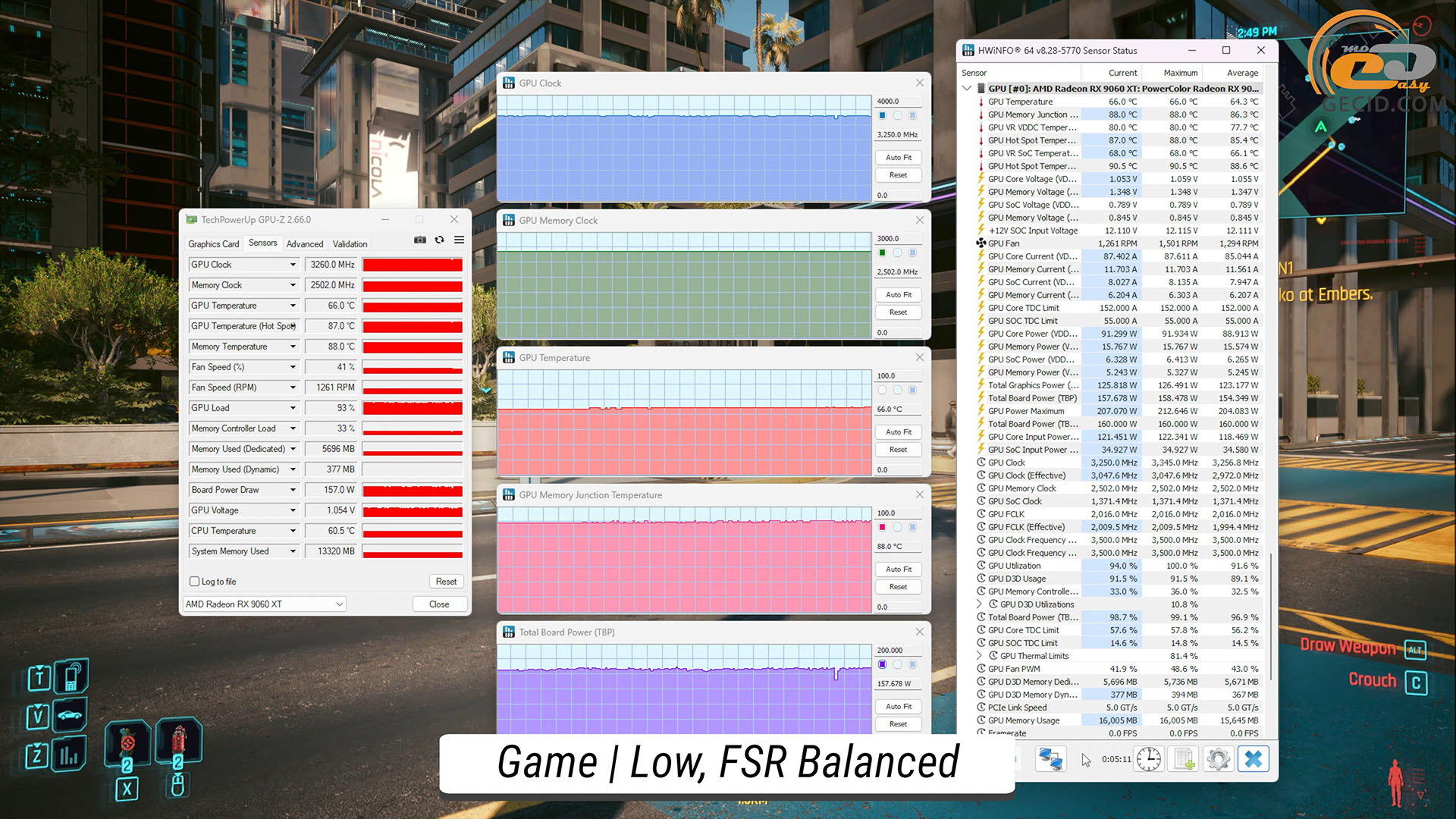The width and height of the screenshot is (1456, 819).
Task: Click the GPU chip icon beside the GPU [#0] header
Action: click(x=981, y=89)
